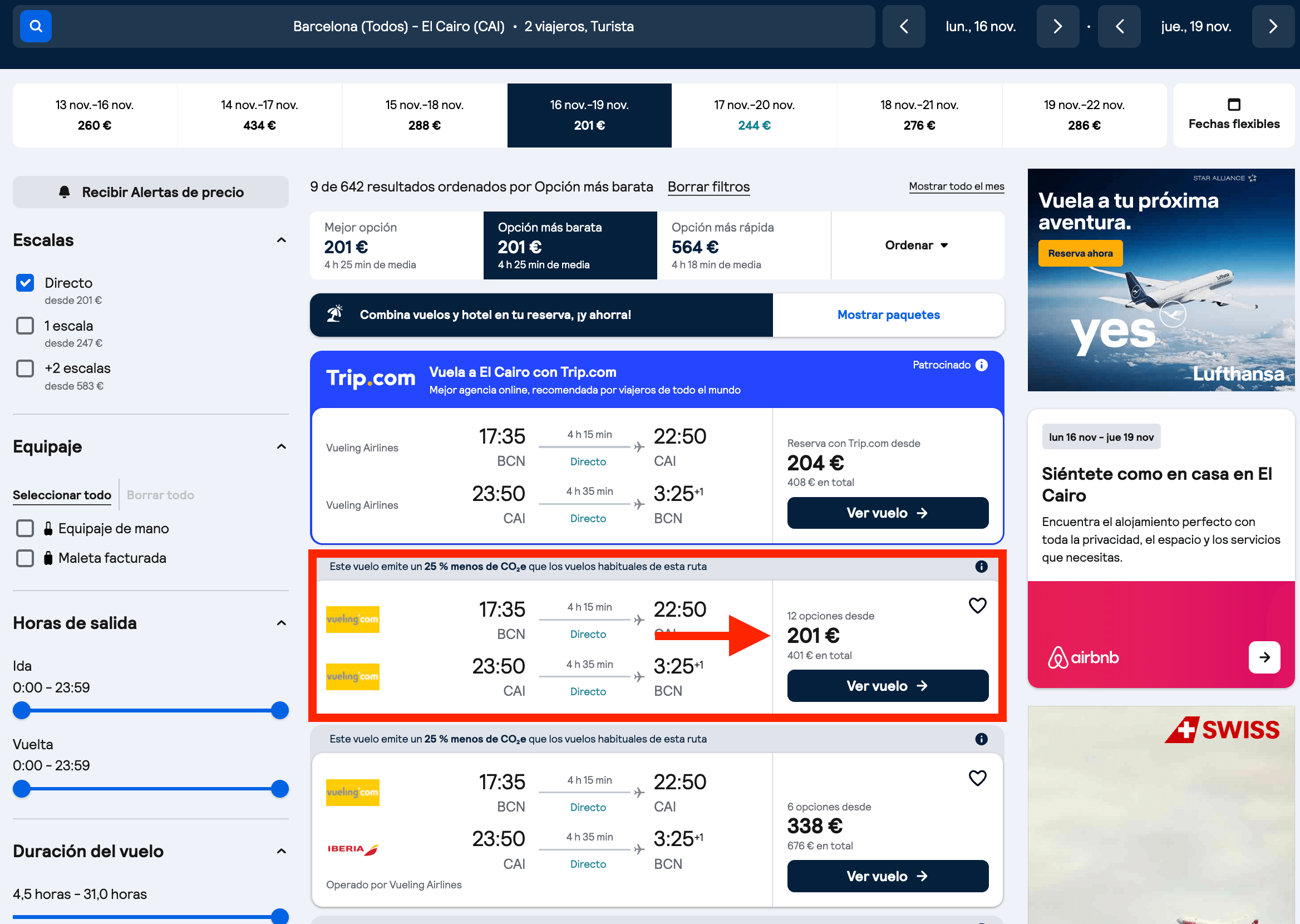Go to next departure date arrow

[1058, 26]
